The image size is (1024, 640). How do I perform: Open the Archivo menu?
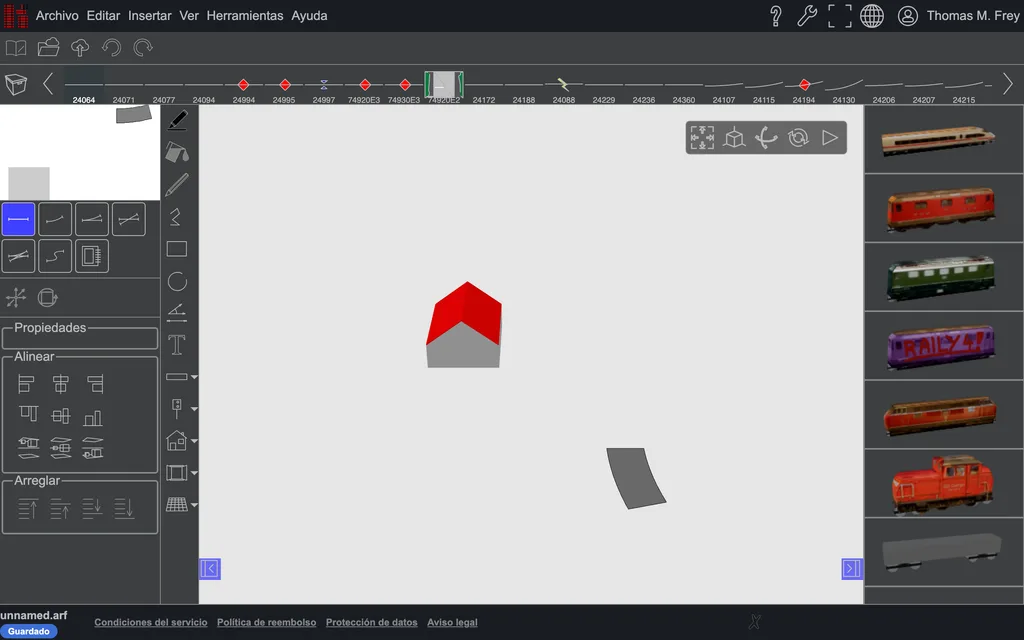[x=57, y=16]
